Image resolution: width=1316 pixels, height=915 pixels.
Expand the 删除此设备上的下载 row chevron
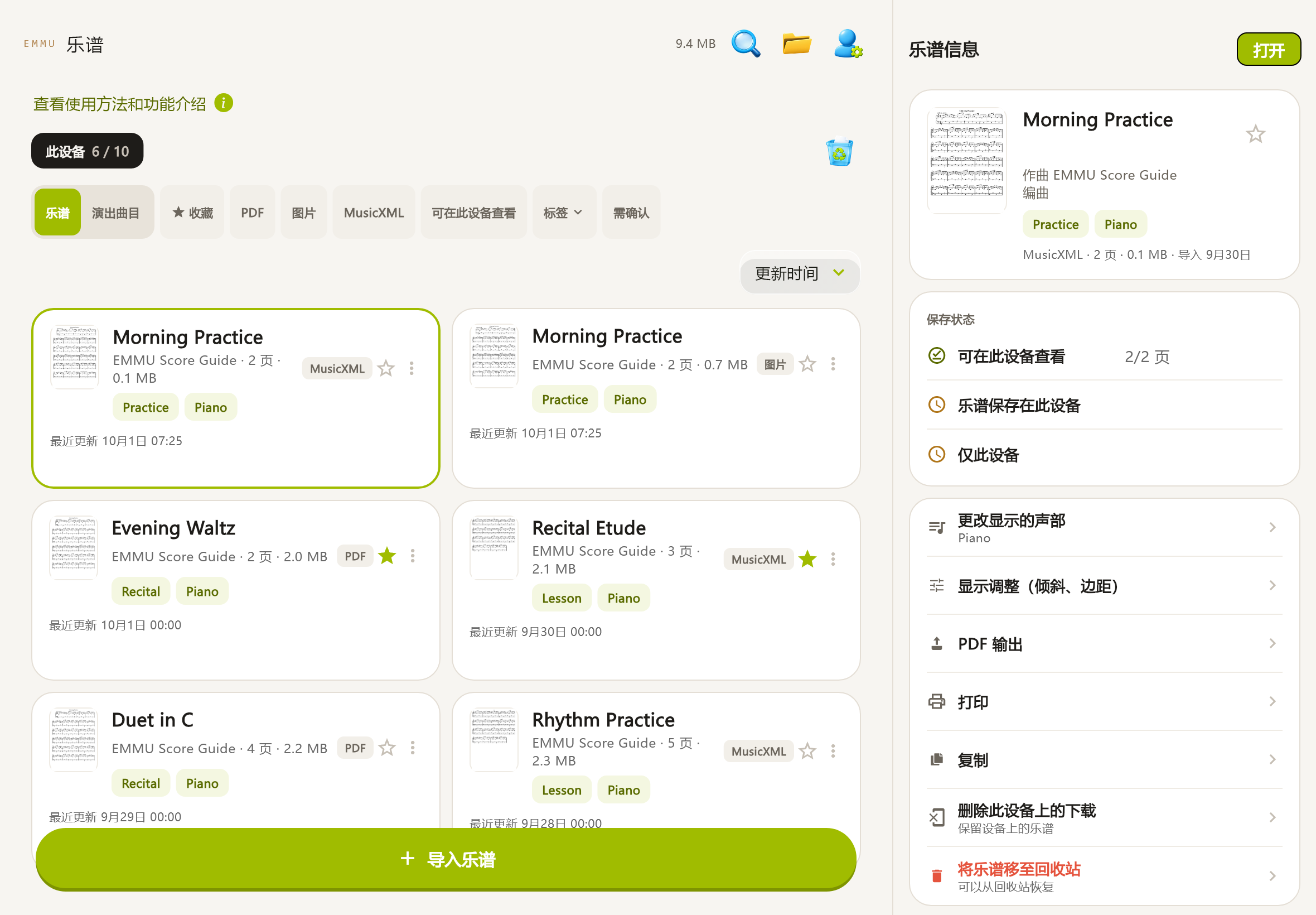1272,817
